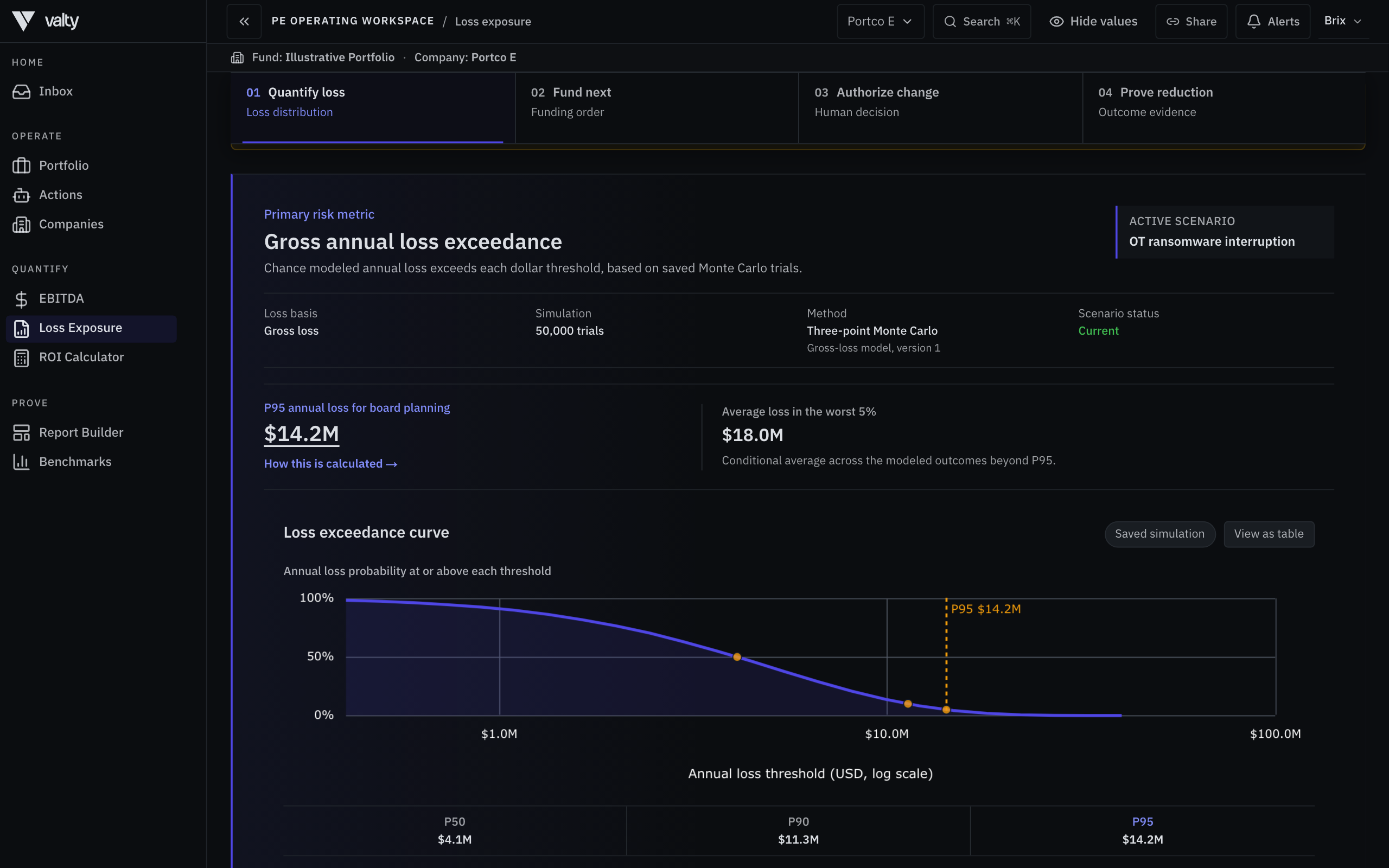Click Fund: Illustrative Portfolio breadcrumb text
1389x868 pixels.
click(323, 58)
